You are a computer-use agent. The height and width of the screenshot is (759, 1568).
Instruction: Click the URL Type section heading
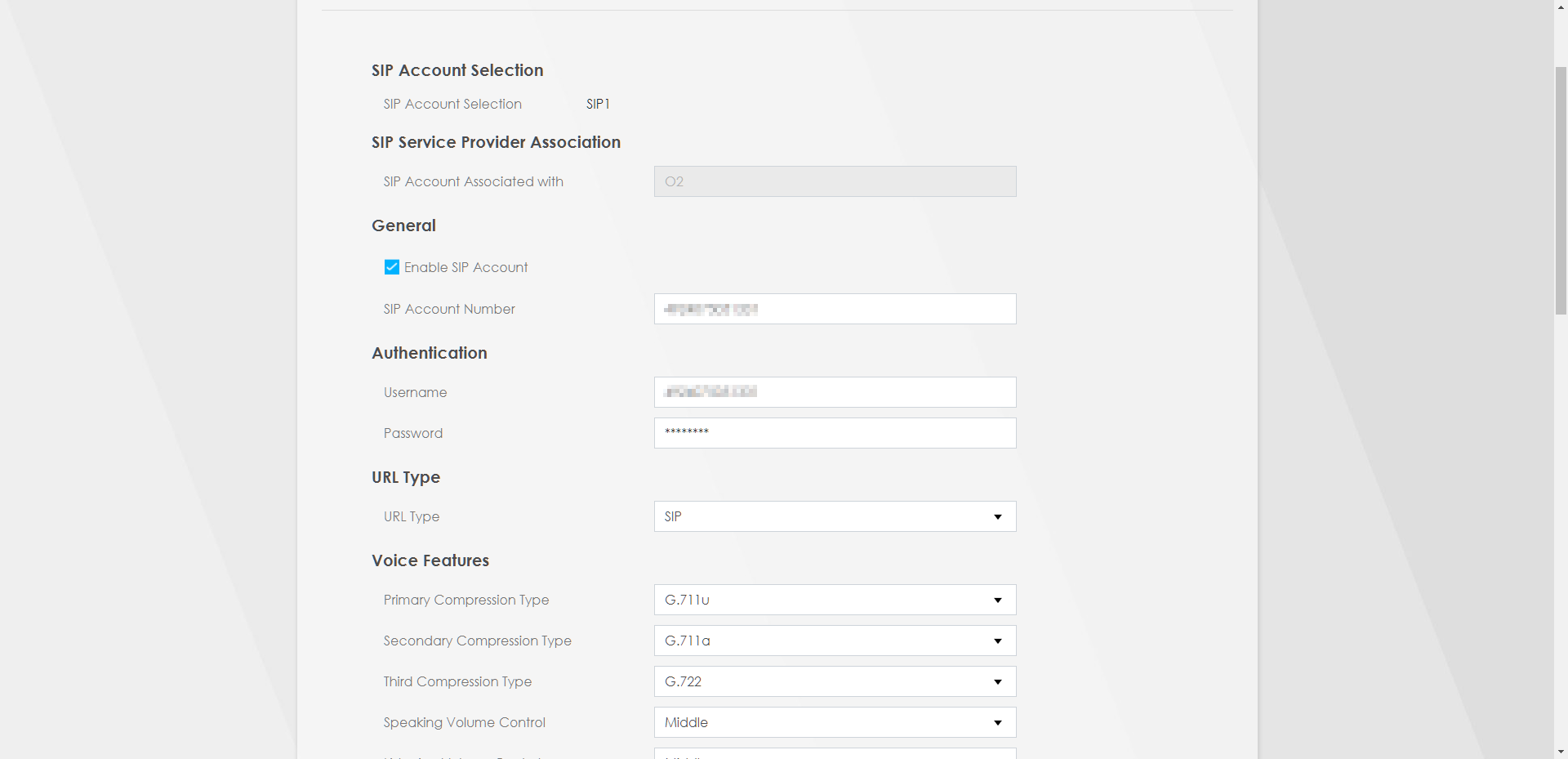406,477
